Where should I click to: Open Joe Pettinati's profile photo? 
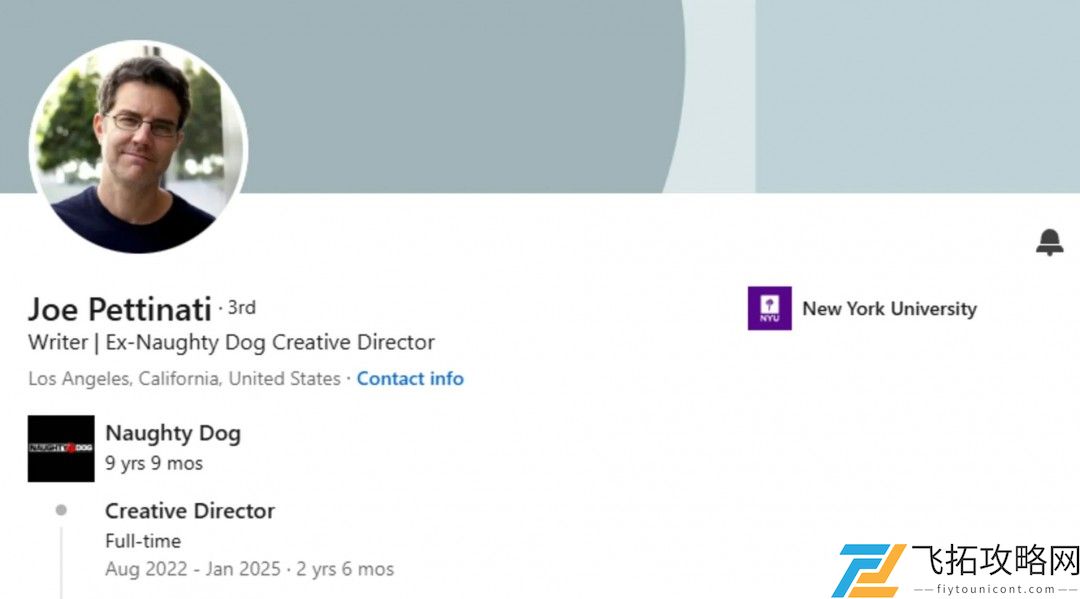coord(138,147)
